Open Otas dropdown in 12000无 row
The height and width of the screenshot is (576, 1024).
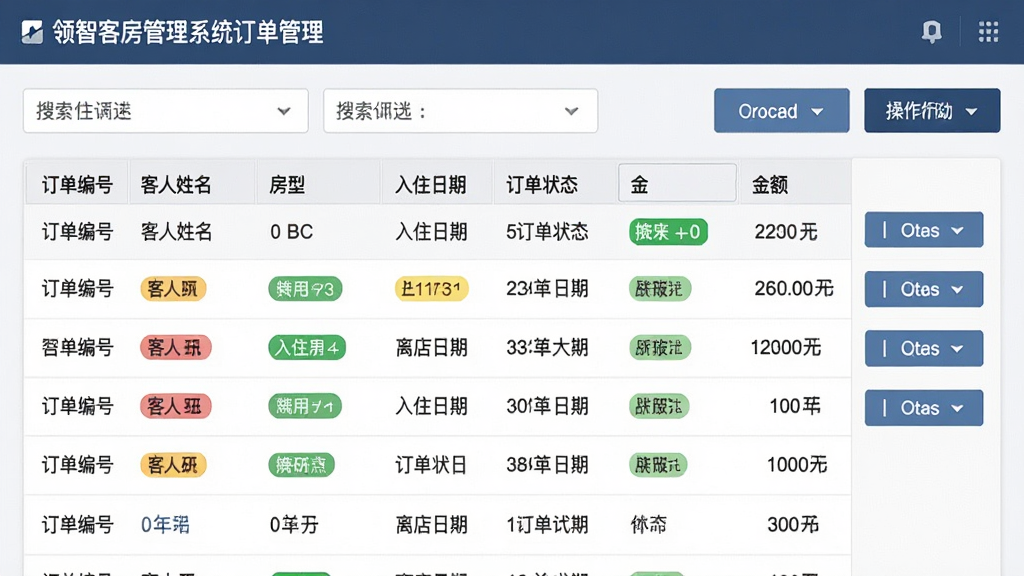(x=923, y=348)
